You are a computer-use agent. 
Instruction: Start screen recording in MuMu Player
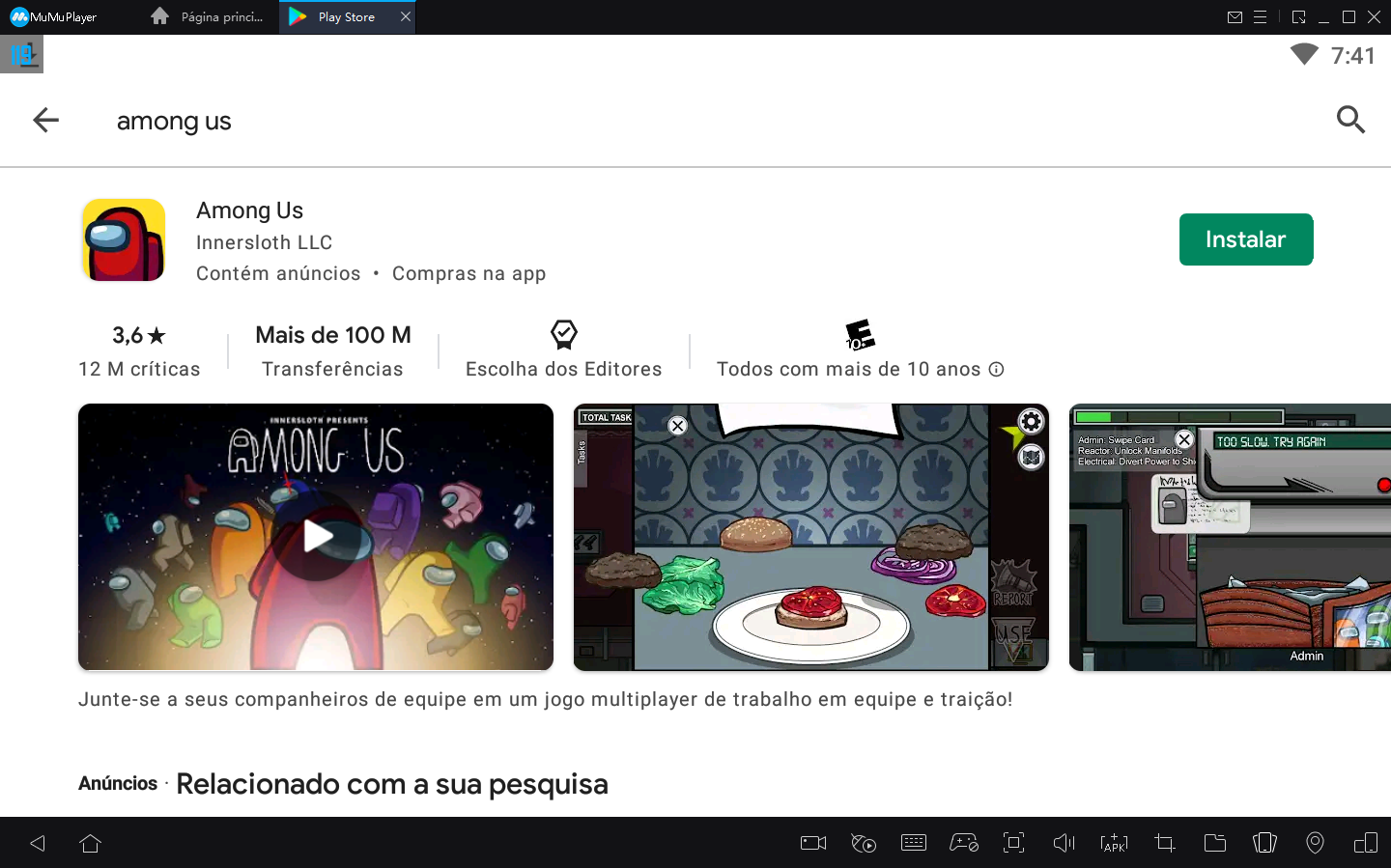click(812, 842)
